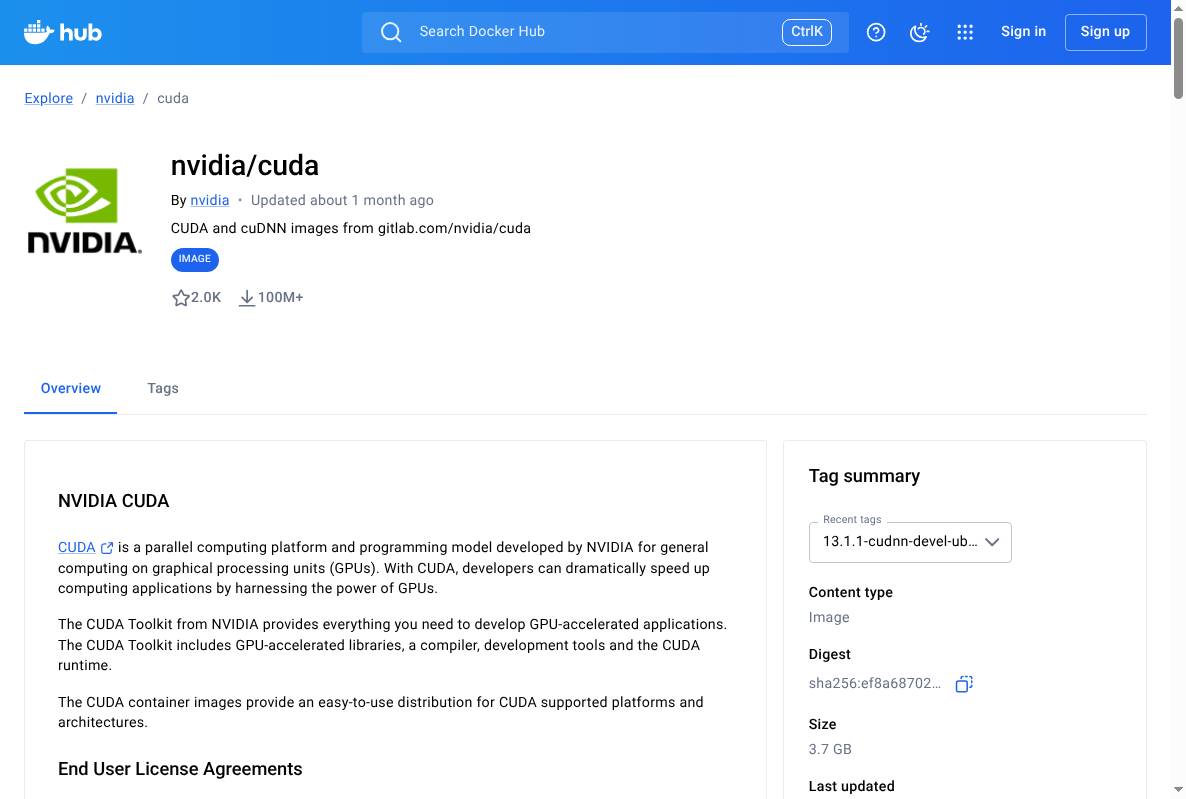Copy the sha256 digest
1186x799 pixels.
click(x=964, y=684)
